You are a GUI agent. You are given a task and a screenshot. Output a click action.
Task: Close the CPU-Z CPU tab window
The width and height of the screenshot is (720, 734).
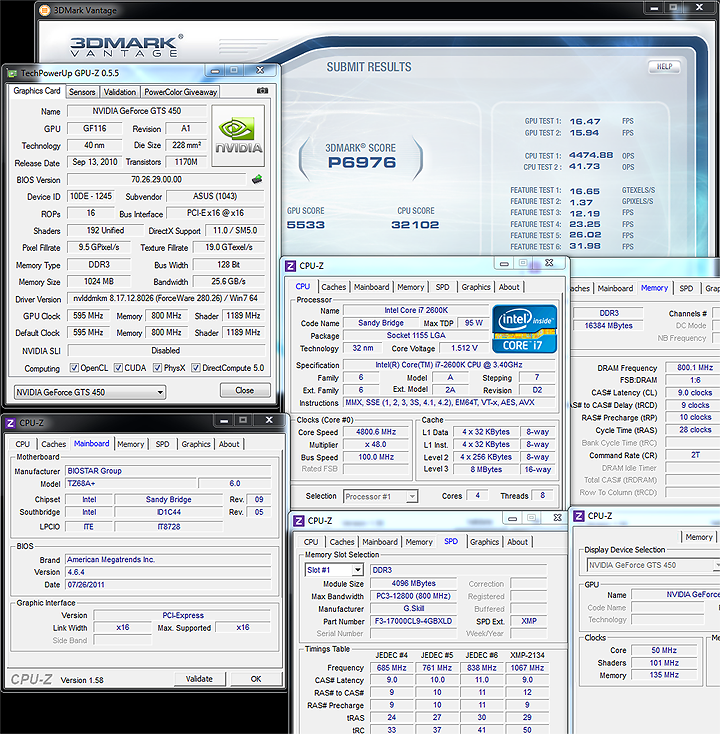click(x=549, y=263)
